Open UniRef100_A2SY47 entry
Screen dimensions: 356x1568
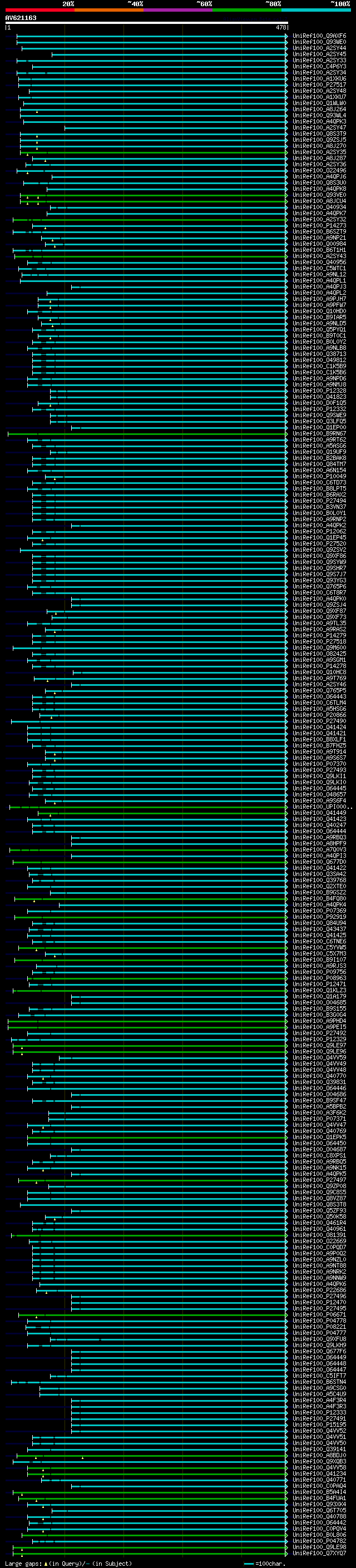[x=319, y=127]
